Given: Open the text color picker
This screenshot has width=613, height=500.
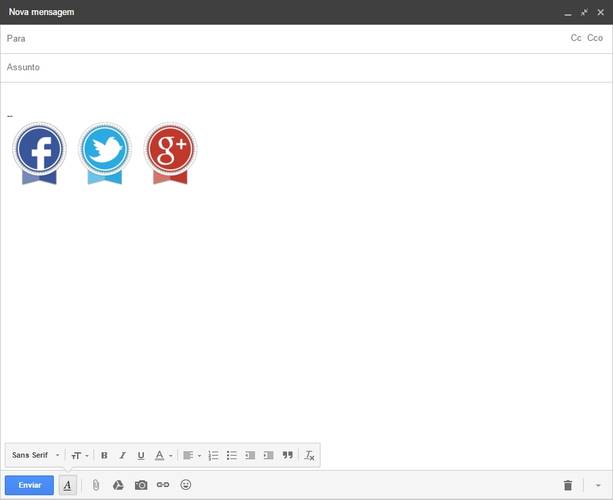Looking at the screenshot, I should pos(163,455).
